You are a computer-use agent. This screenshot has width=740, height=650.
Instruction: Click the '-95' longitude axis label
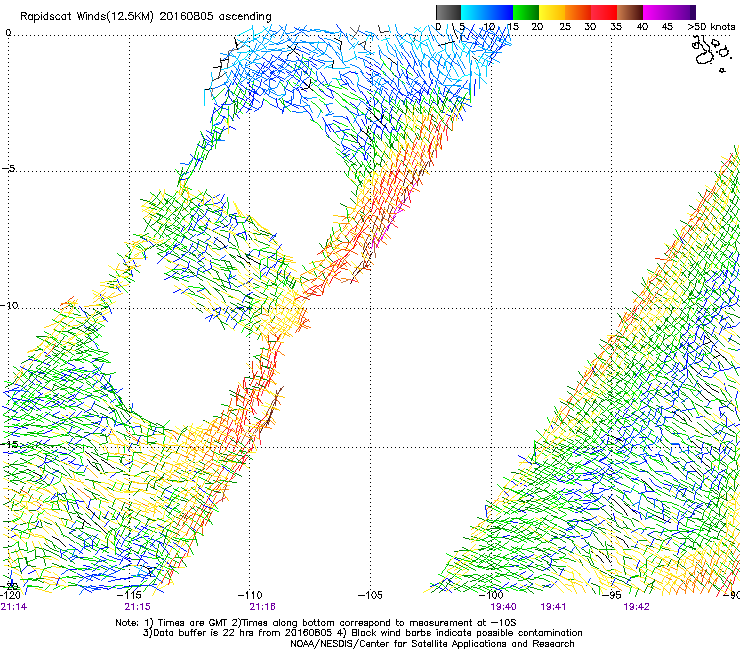pos(612,595)
